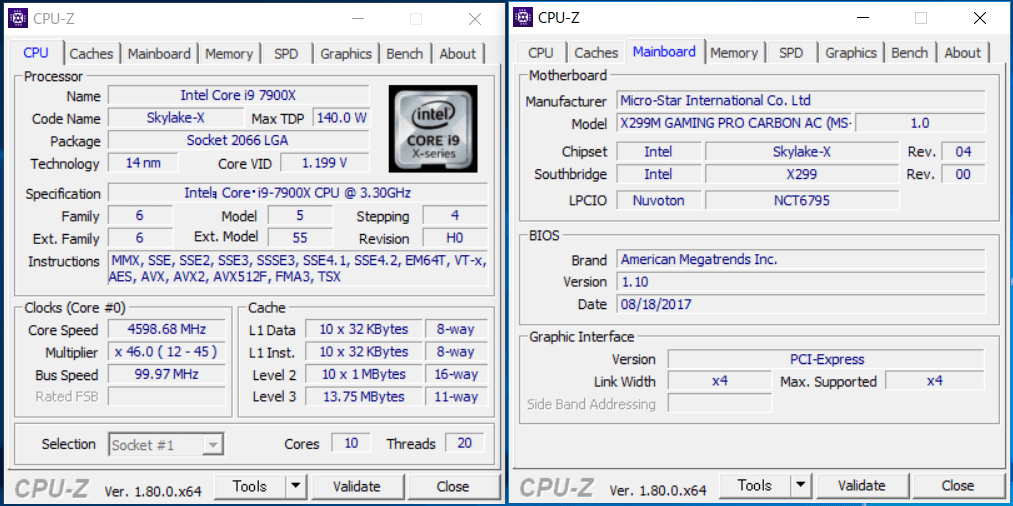Close right CPU-Z window via title bar X
Viewport: 1013px width, 506px height.
(980, 18)
